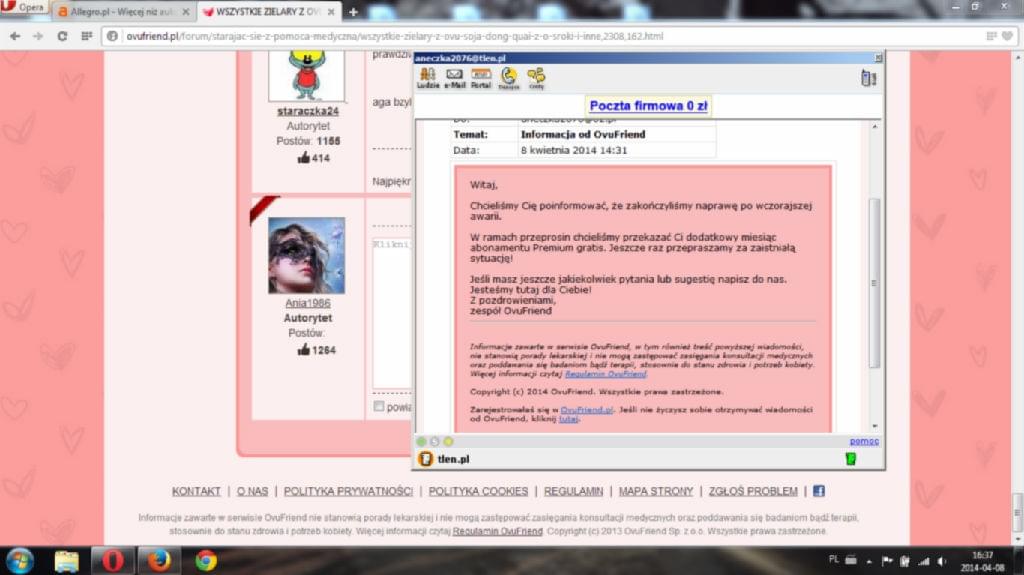1024x575 pixels.
Task: Switch to the Allegro.pl tab
Action: [121, 12]
